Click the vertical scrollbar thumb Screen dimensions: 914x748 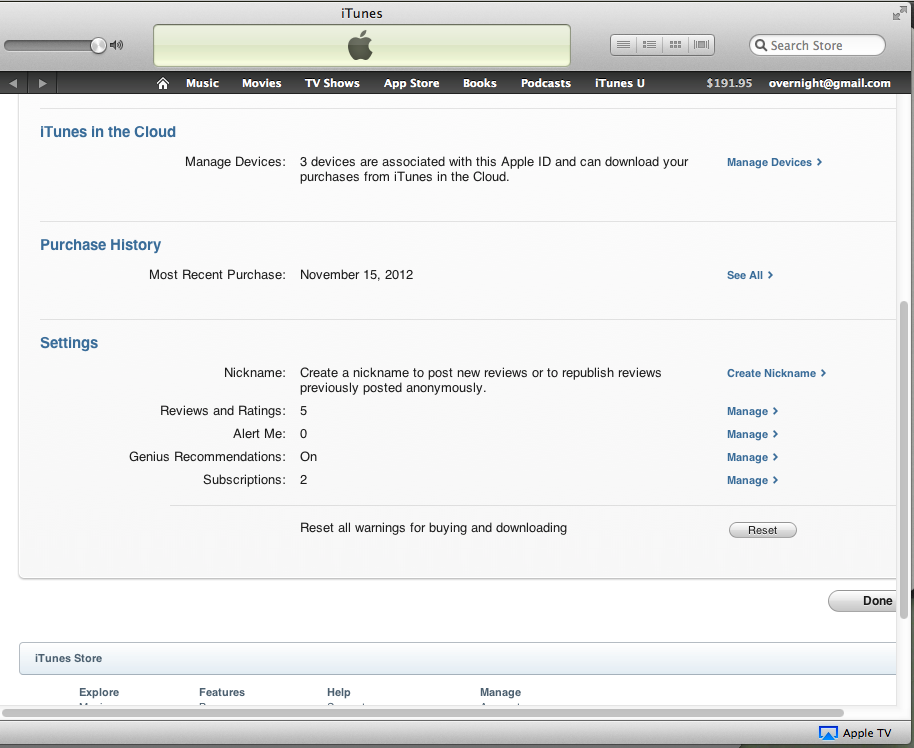coord(904,459)
